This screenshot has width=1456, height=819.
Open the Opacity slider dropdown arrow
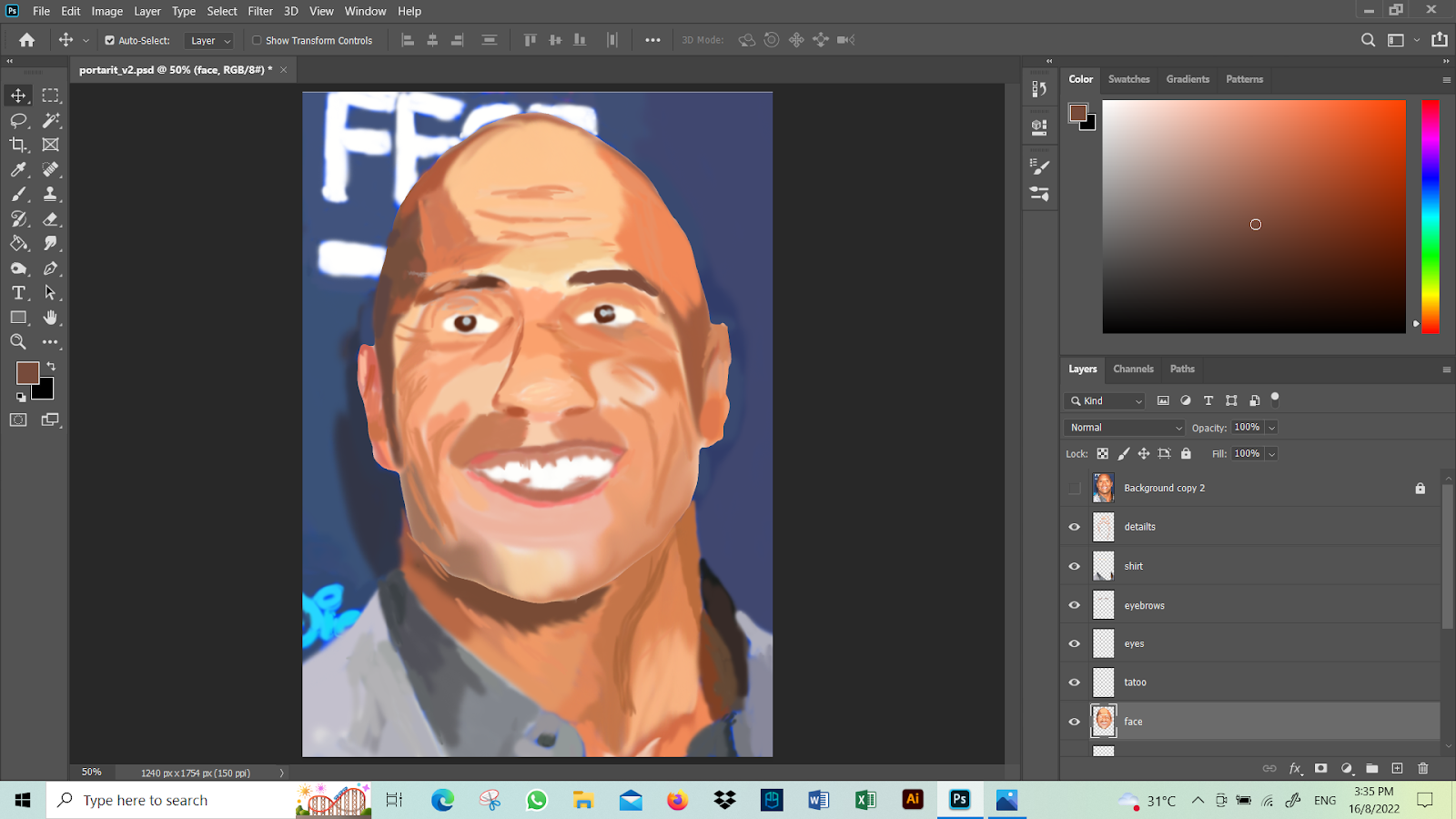tap(1271, 428)
